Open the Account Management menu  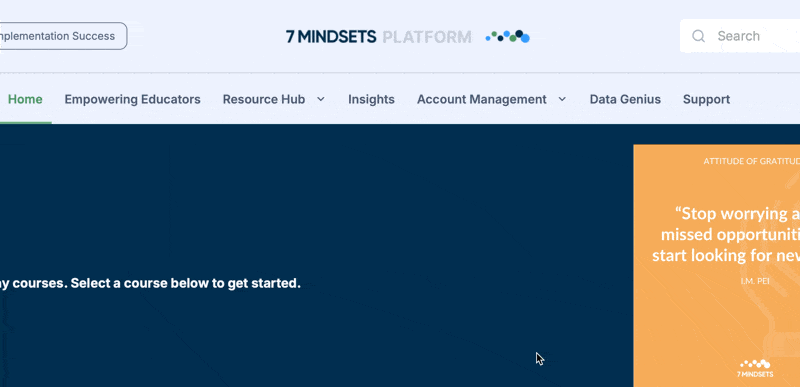click(x=482, y=99)
